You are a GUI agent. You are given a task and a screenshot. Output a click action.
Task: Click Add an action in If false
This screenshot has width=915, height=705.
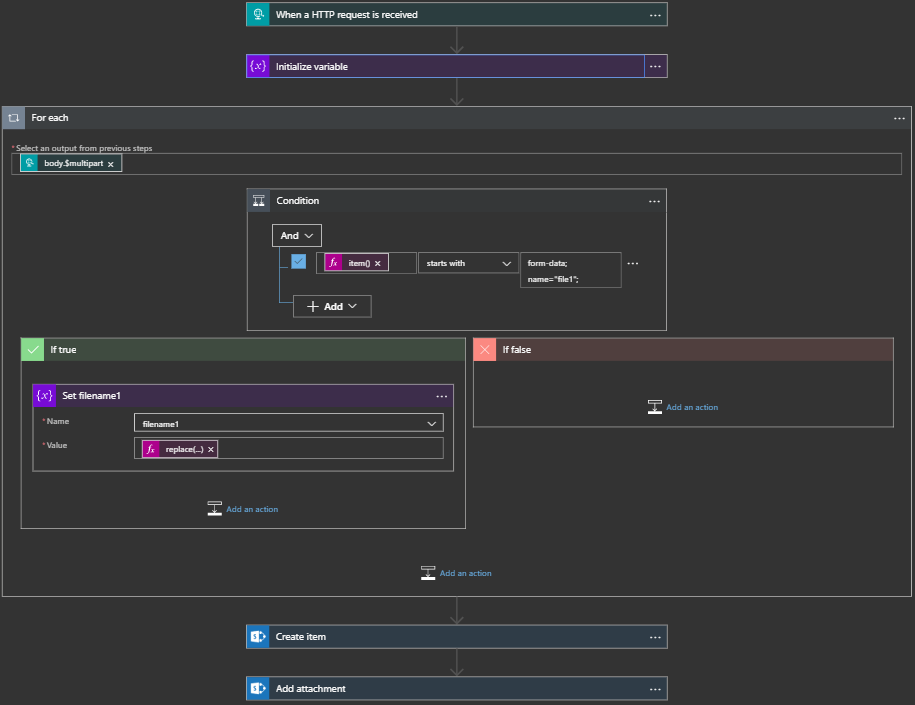click(x=691, y=407)
